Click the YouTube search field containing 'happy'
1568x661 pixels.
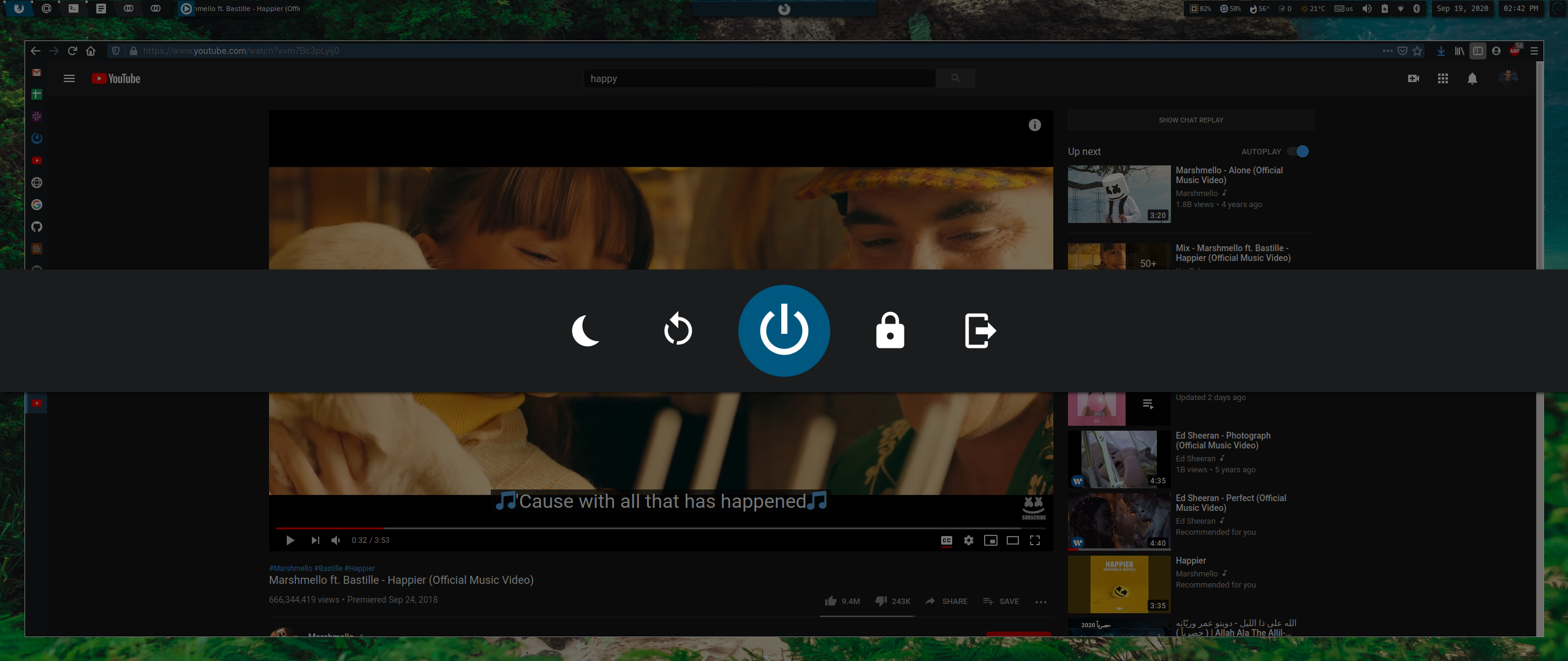click(x=759, y=78)
